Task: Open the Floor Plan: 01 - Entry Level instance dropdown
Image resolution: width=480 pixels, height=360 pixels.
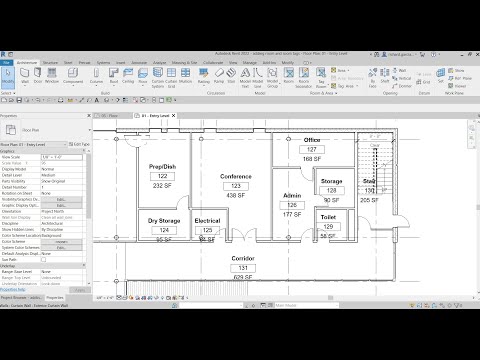Action: [x=33, y=144]
